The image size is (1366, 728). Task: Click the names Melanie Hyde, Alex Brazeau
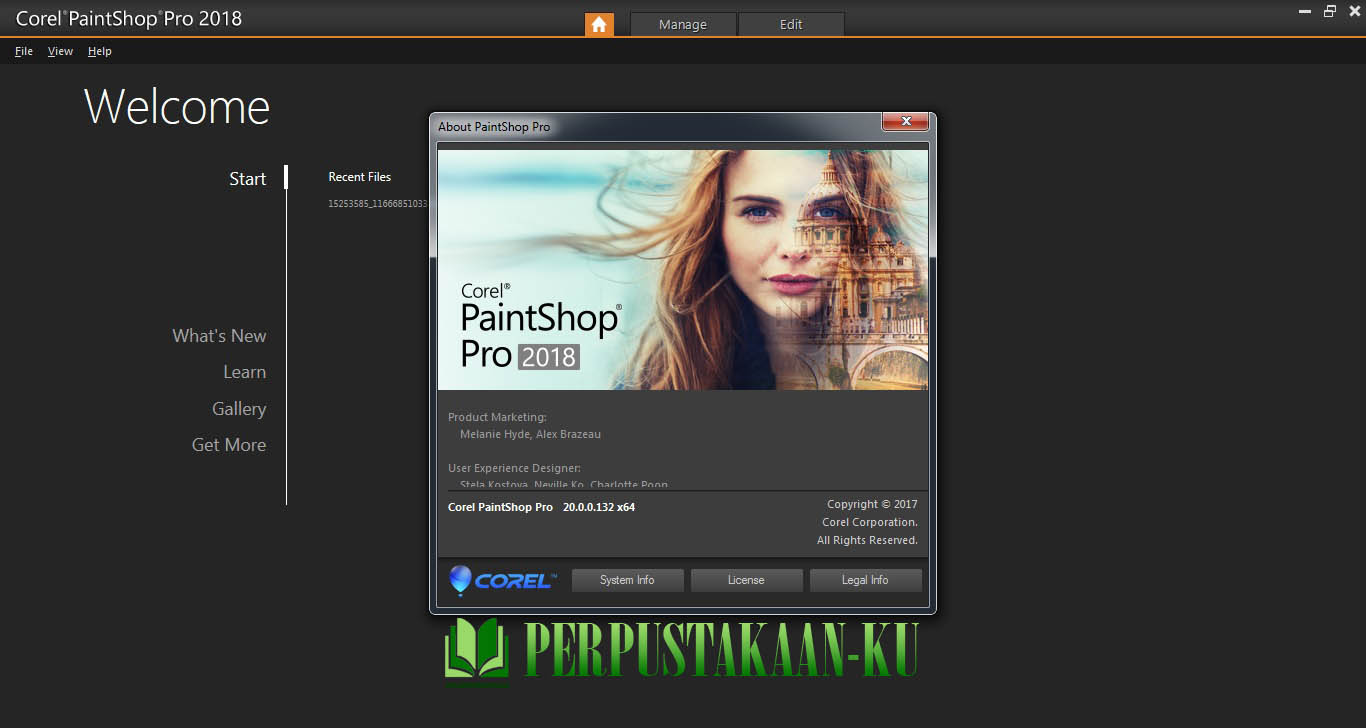(530, 435)
